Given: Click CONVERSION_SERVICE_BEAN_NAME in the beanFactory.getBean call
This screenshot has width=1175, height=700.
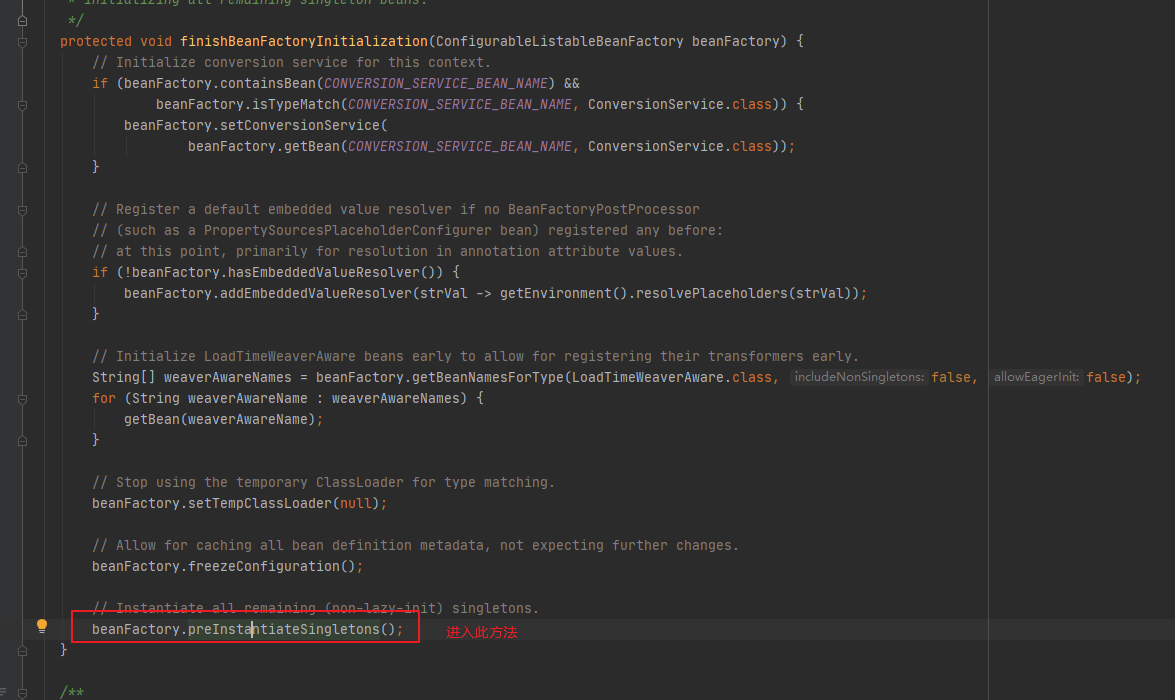Looking at the screenshot, I should pos(460,146).
